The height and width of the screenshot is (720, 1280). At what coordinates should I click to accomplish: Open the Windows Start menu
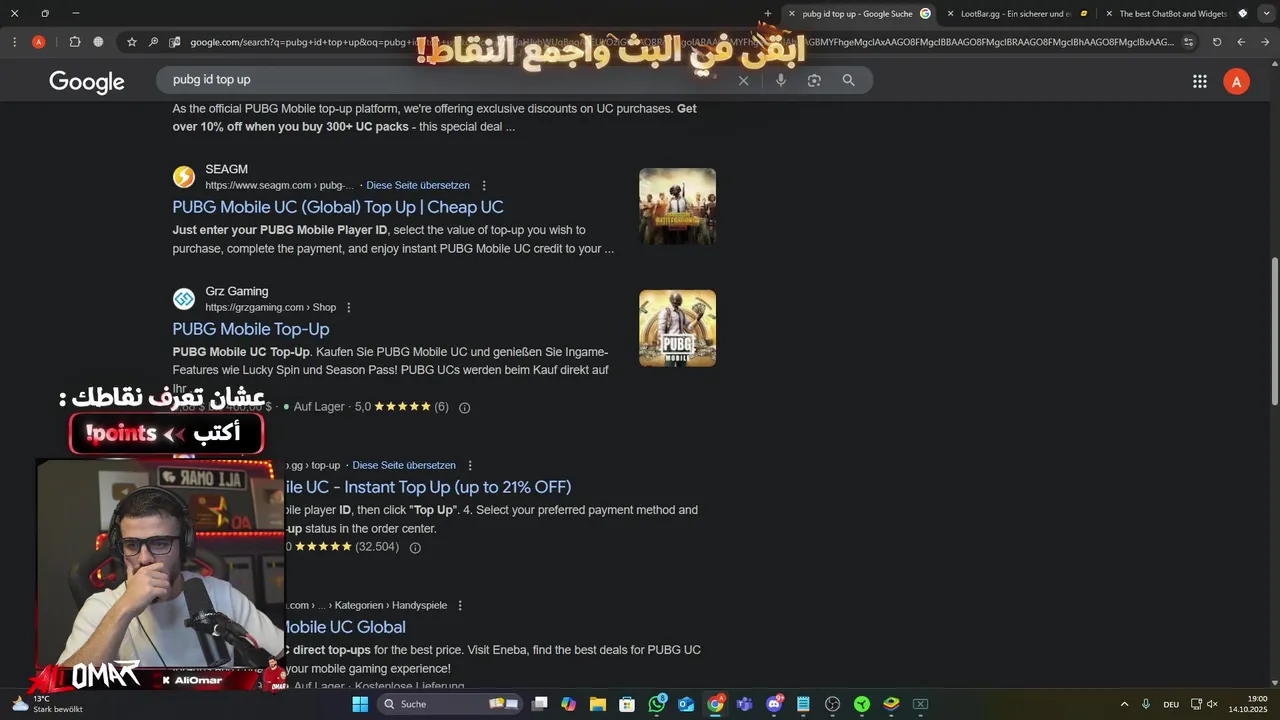pyautogui.click(x=360, y=704)
